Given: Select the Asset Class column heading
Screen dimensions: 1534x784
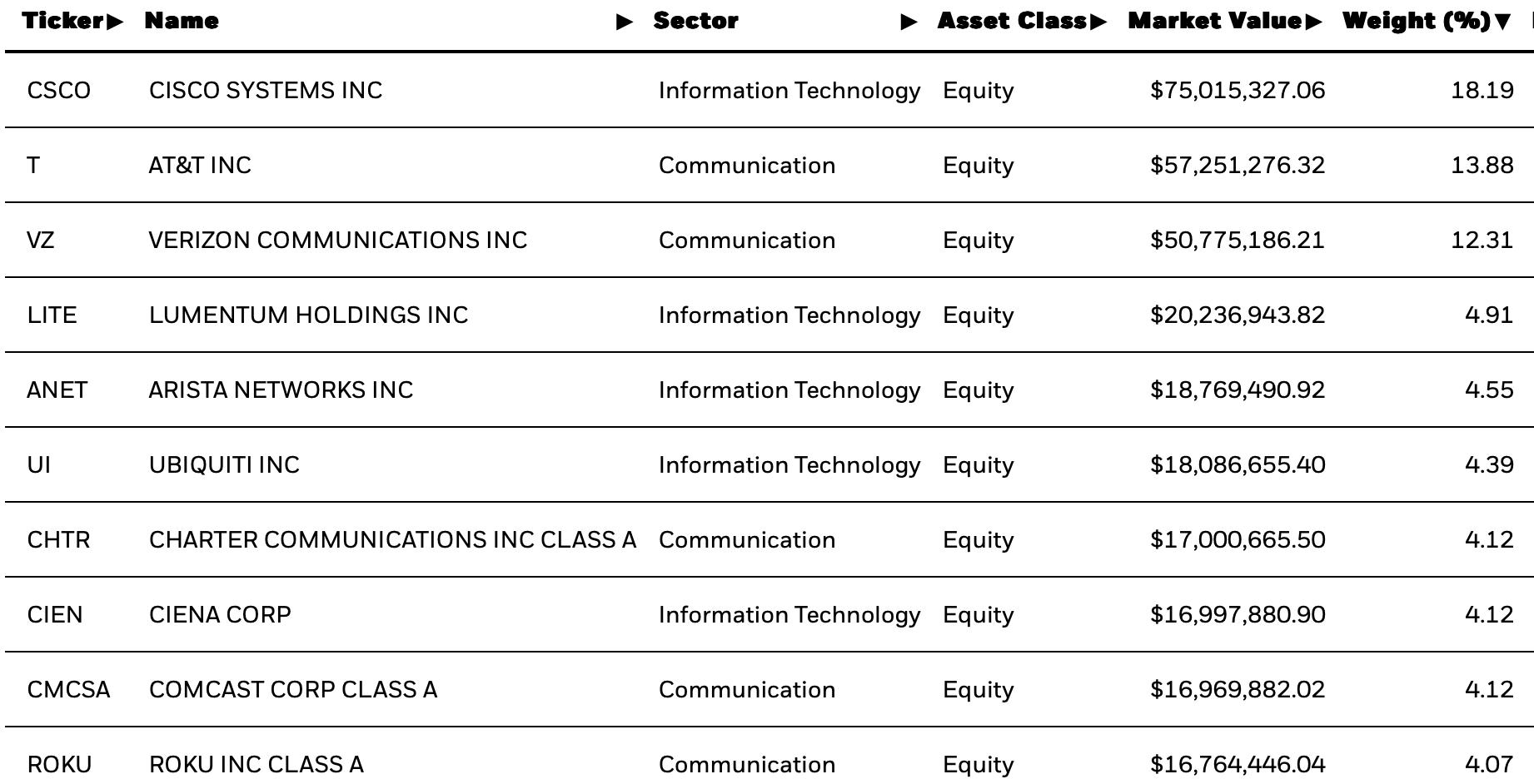Looking at the screenshot, I should [1013, 21].
